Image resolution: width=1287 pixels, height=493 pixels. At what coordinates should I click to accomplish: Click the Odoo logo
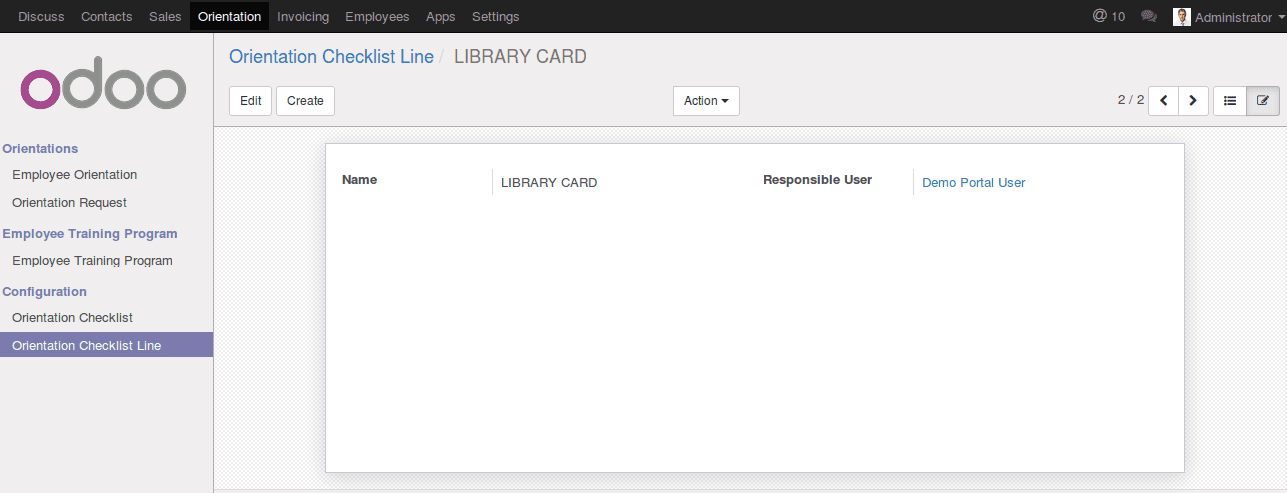point(104,88)
